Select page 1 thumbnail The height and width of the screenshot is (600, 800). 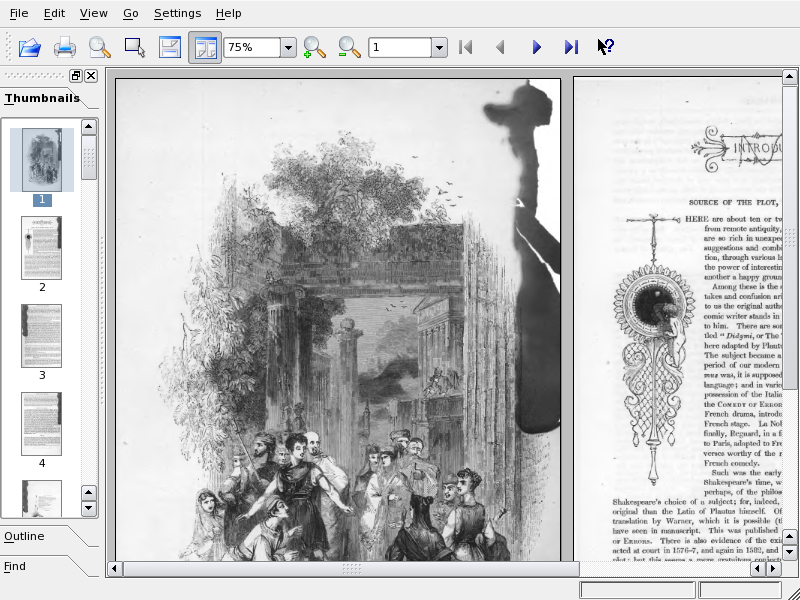(x=42, y=160)
